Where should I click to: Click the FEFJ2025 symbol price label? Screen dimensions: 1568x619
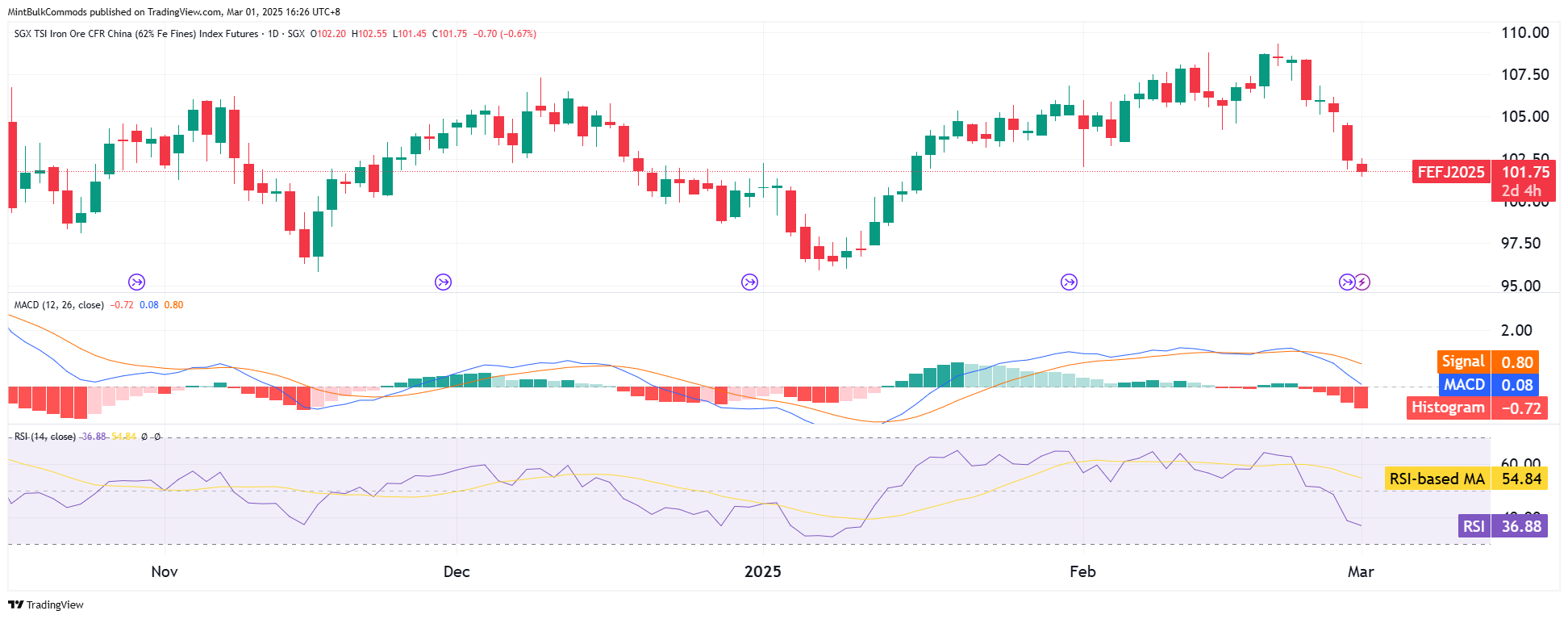[x=1451, y=172]
